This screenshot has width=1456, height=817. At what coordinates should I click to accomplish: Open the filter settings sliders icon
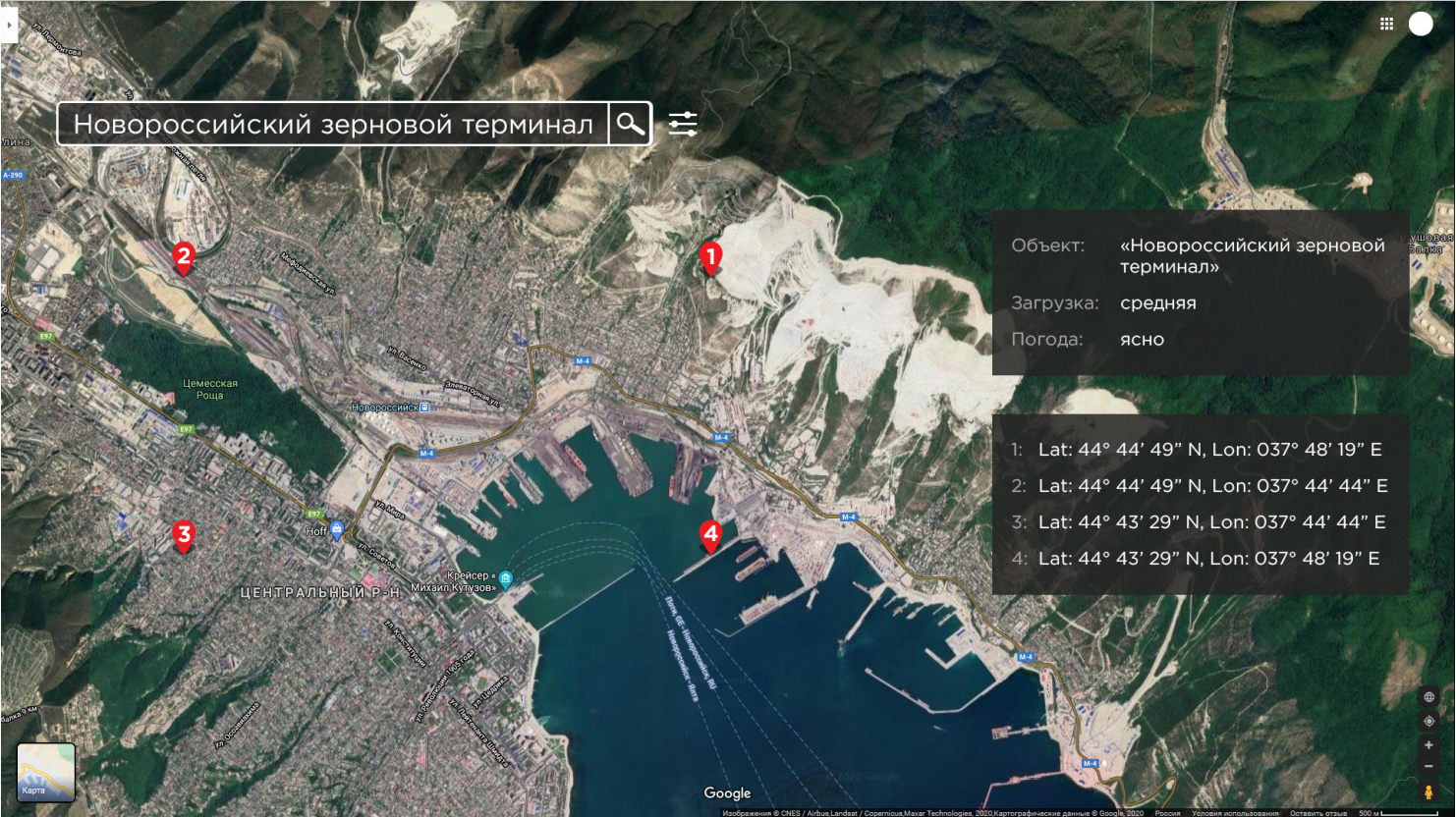(x=683, y=124)
